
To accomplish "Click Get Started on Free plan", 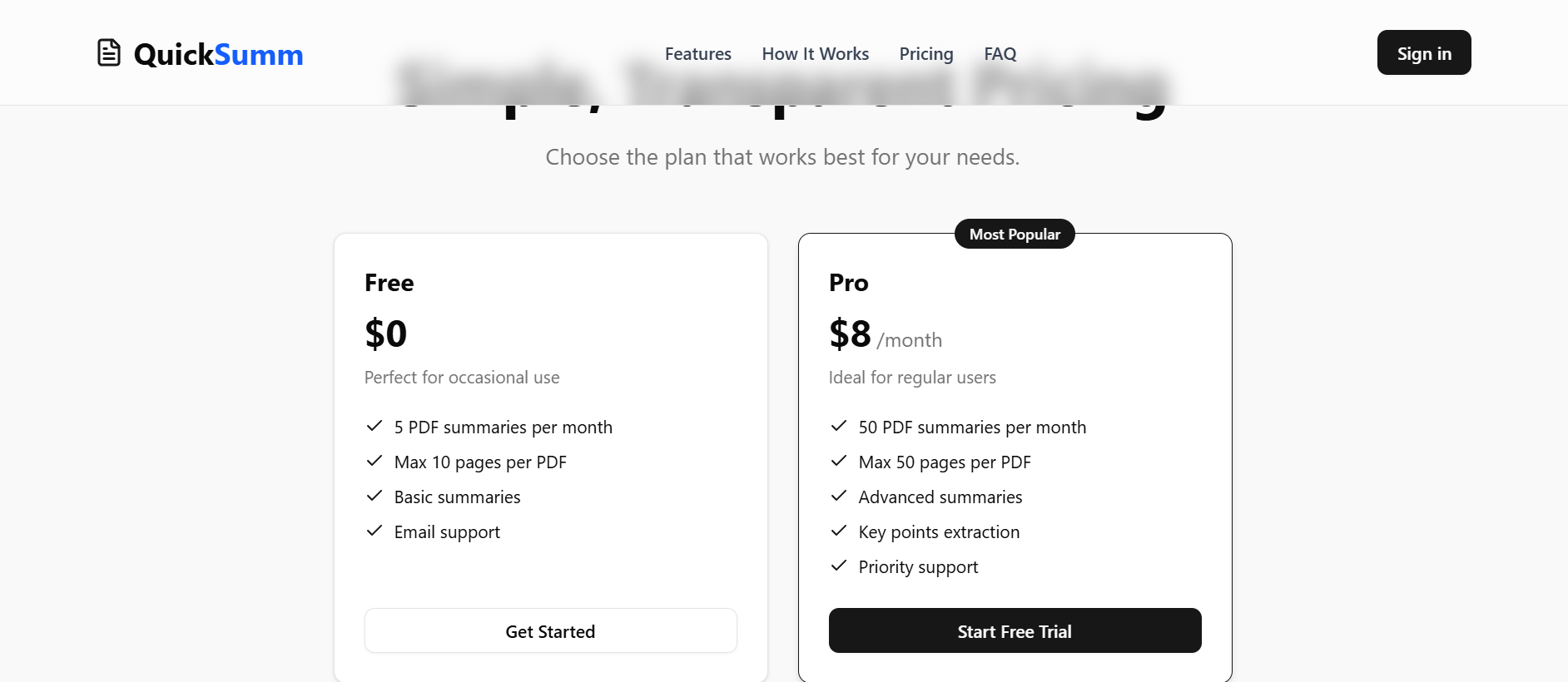I will tap(551, 630).
